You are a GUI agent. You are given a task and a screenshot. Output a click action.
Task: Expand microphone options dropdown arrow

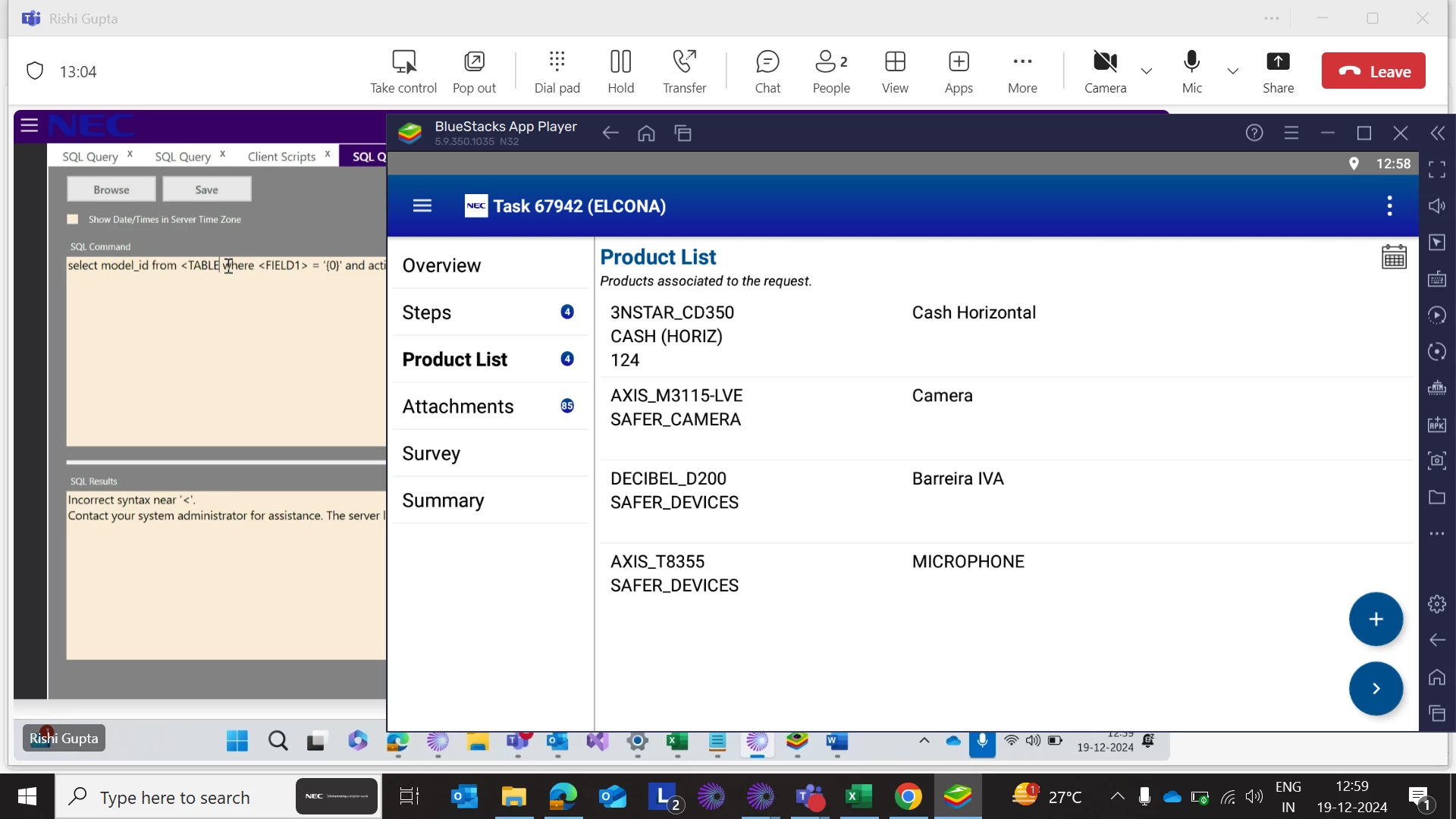(1233, 71)
